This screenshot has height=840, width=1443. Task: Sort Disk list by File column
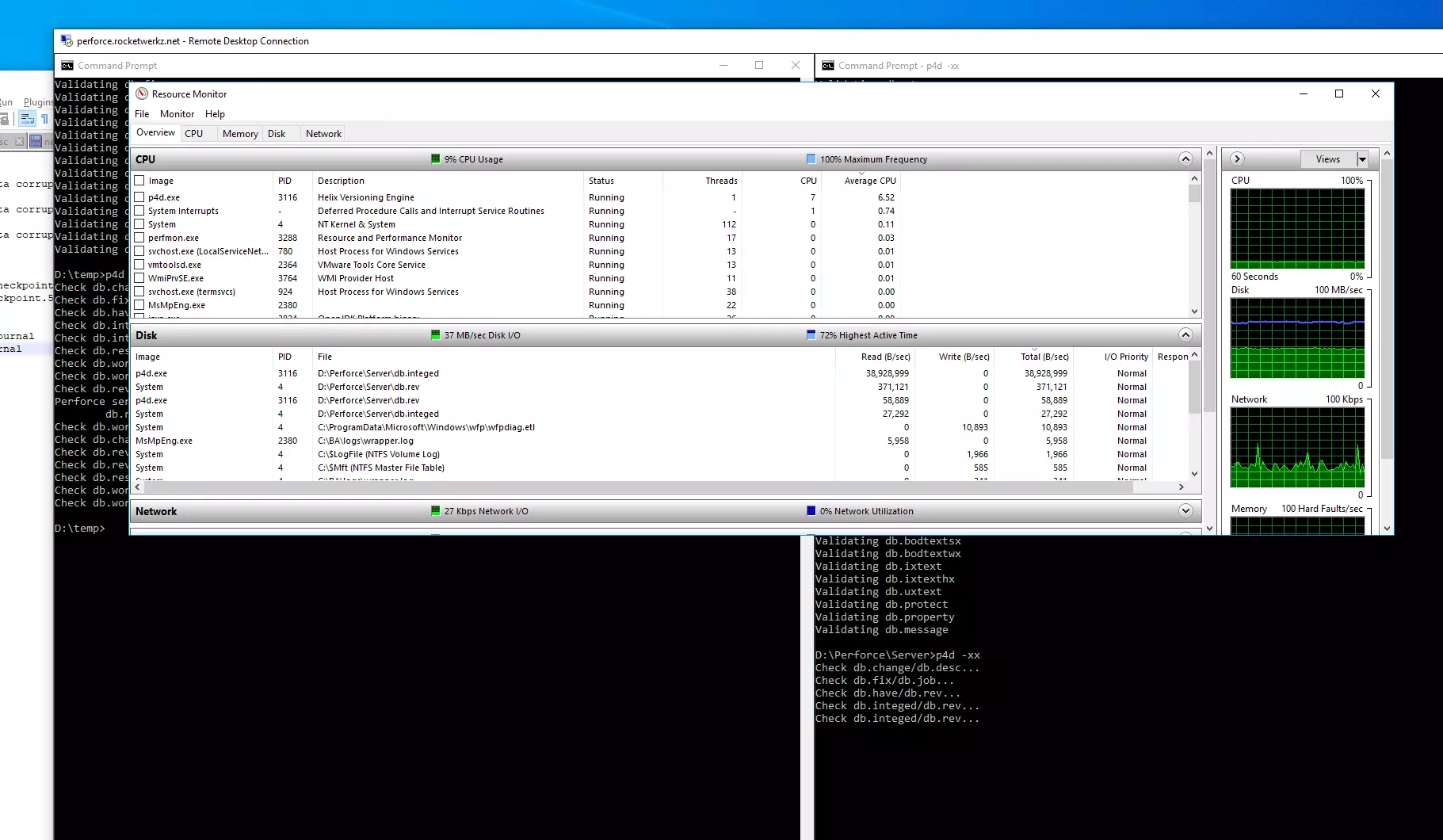(574, 357)
